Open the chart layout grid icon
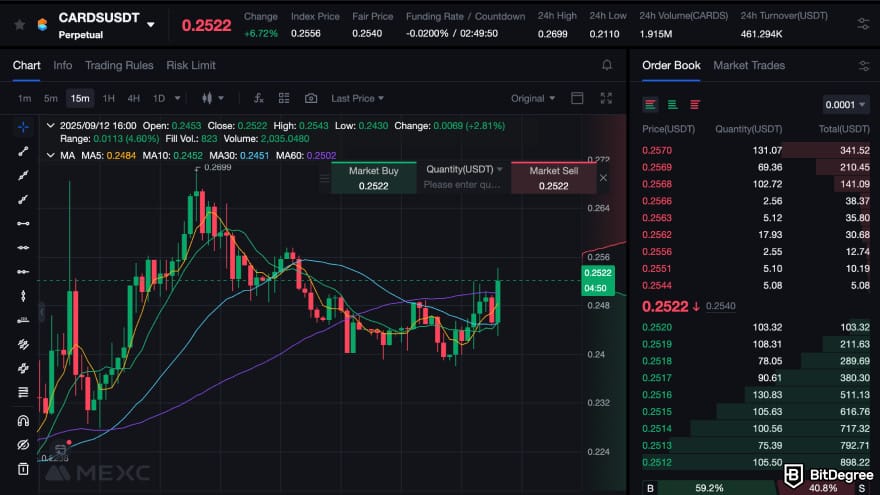880x495 pixels. tap(284, 98)
